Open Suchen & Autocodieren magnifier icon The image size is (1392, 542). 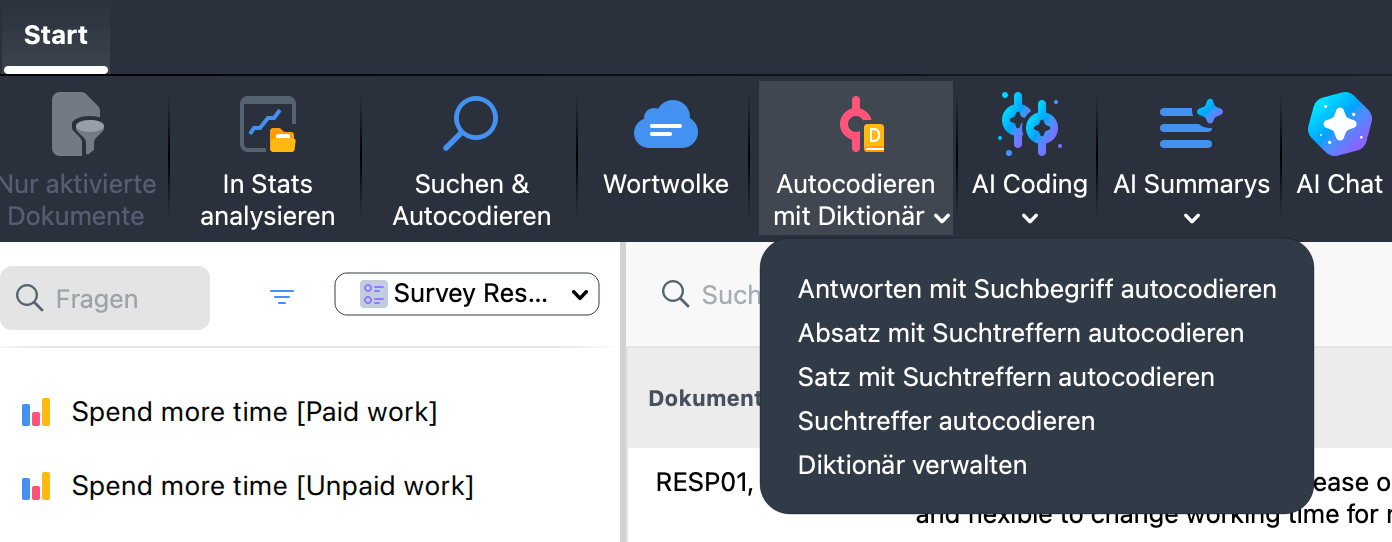point(470,124)
